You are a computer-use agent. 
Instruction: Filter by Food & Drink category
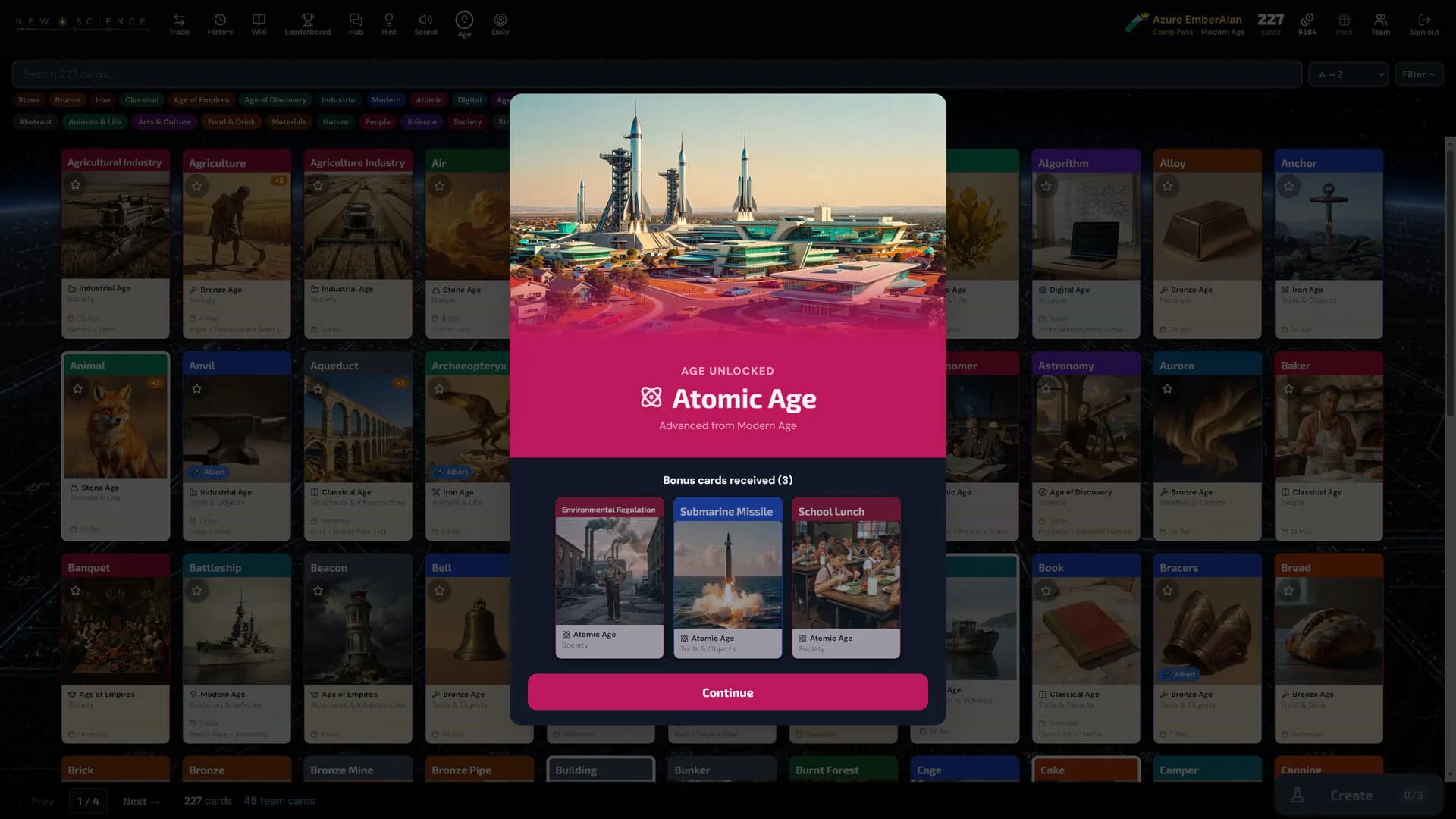pos(231,122)
